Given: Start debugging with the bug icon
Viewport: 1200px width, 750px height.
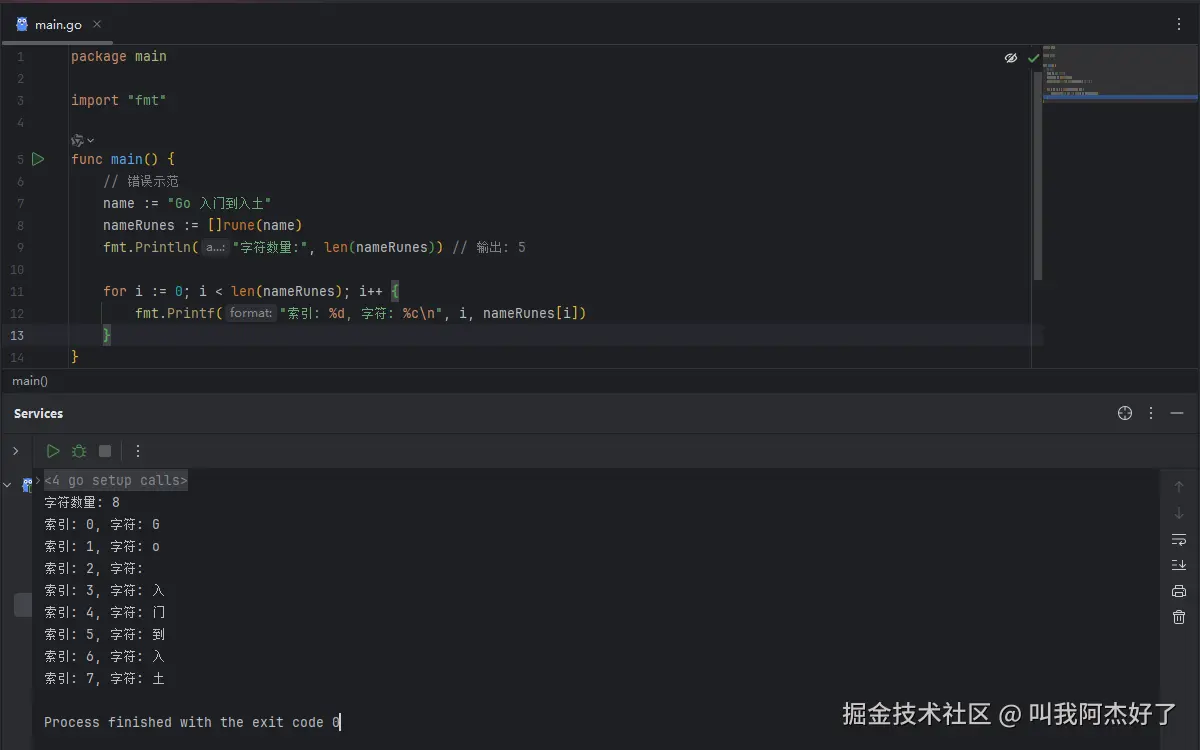Looking at the screenshot, I should tap(79, 451).
